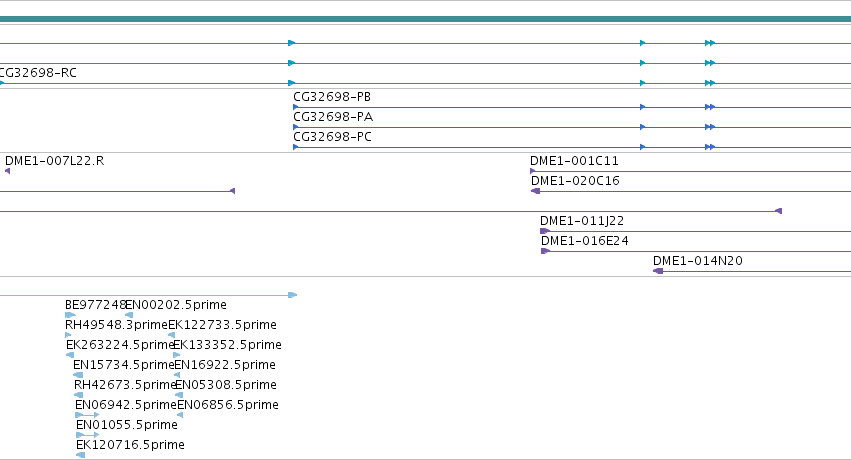Open EN00202.5prime EST label
Screen dimensions: 851x460
(x=176, y=305)
